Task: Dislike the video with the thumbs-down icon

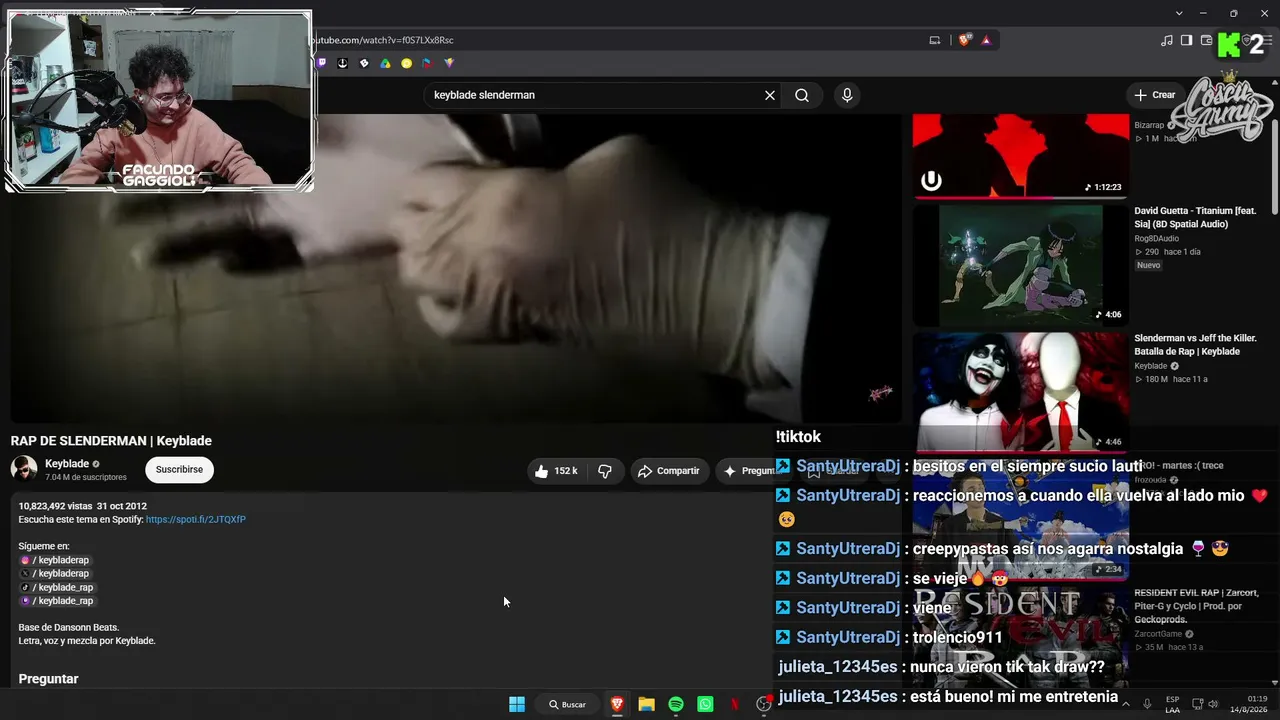Action: (605, 471)
